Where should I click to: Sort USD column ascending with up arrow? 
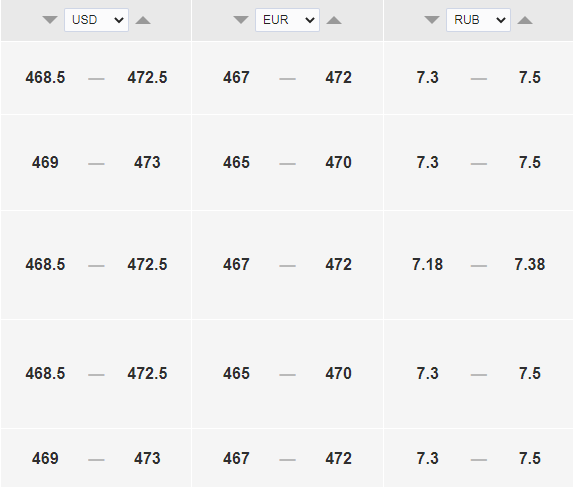(x=143, y=20)
